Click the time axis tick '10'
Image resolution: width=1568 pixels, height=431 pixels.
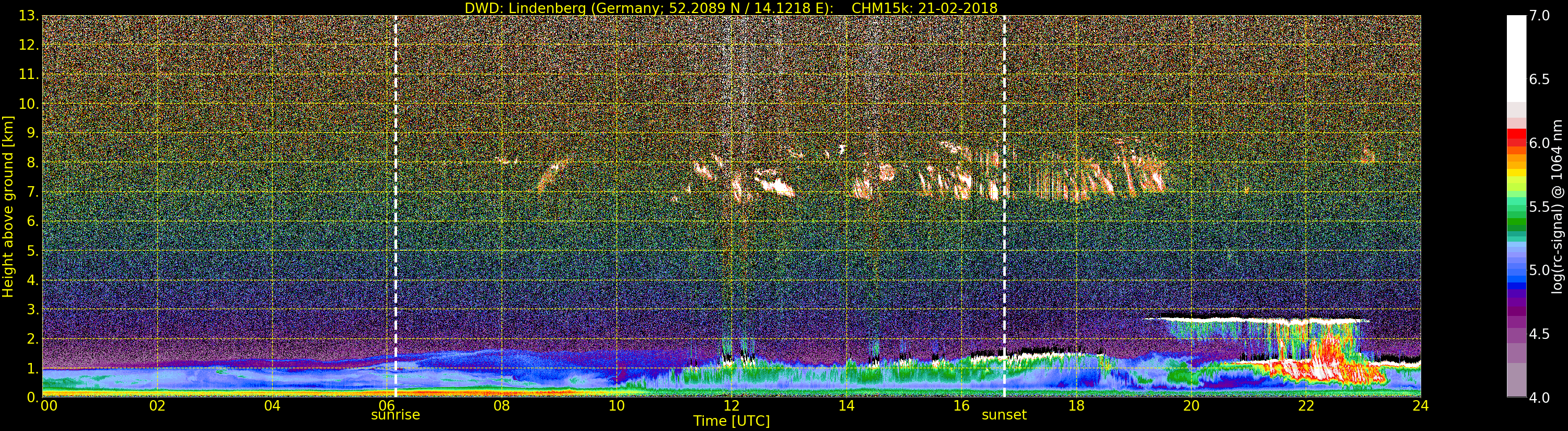pos(617,405)
